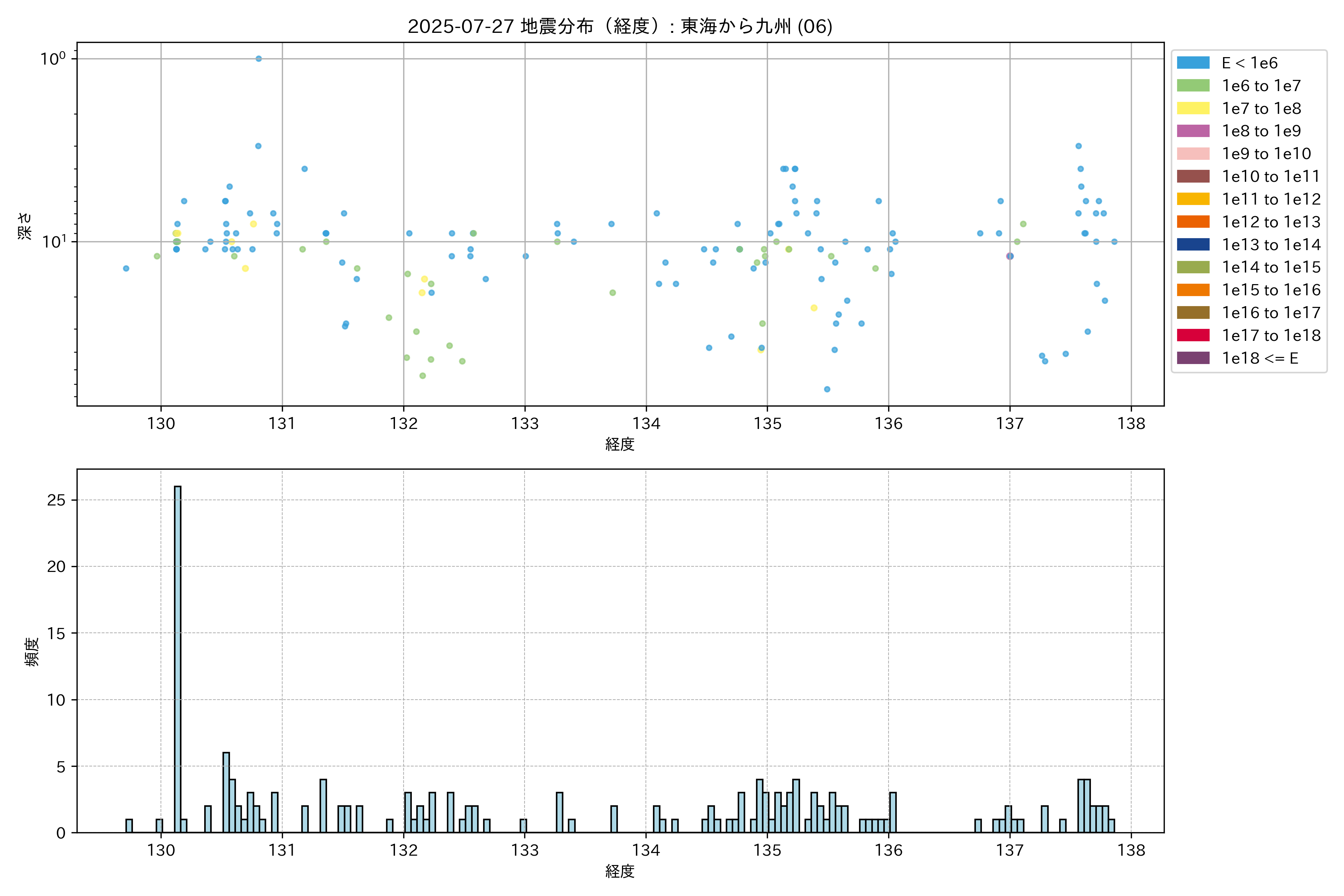Image resolution: width=1344 pixels, height=896 pixels.
Task: Click the 経度 label under the scatter plot
Action: pos(620,444)
